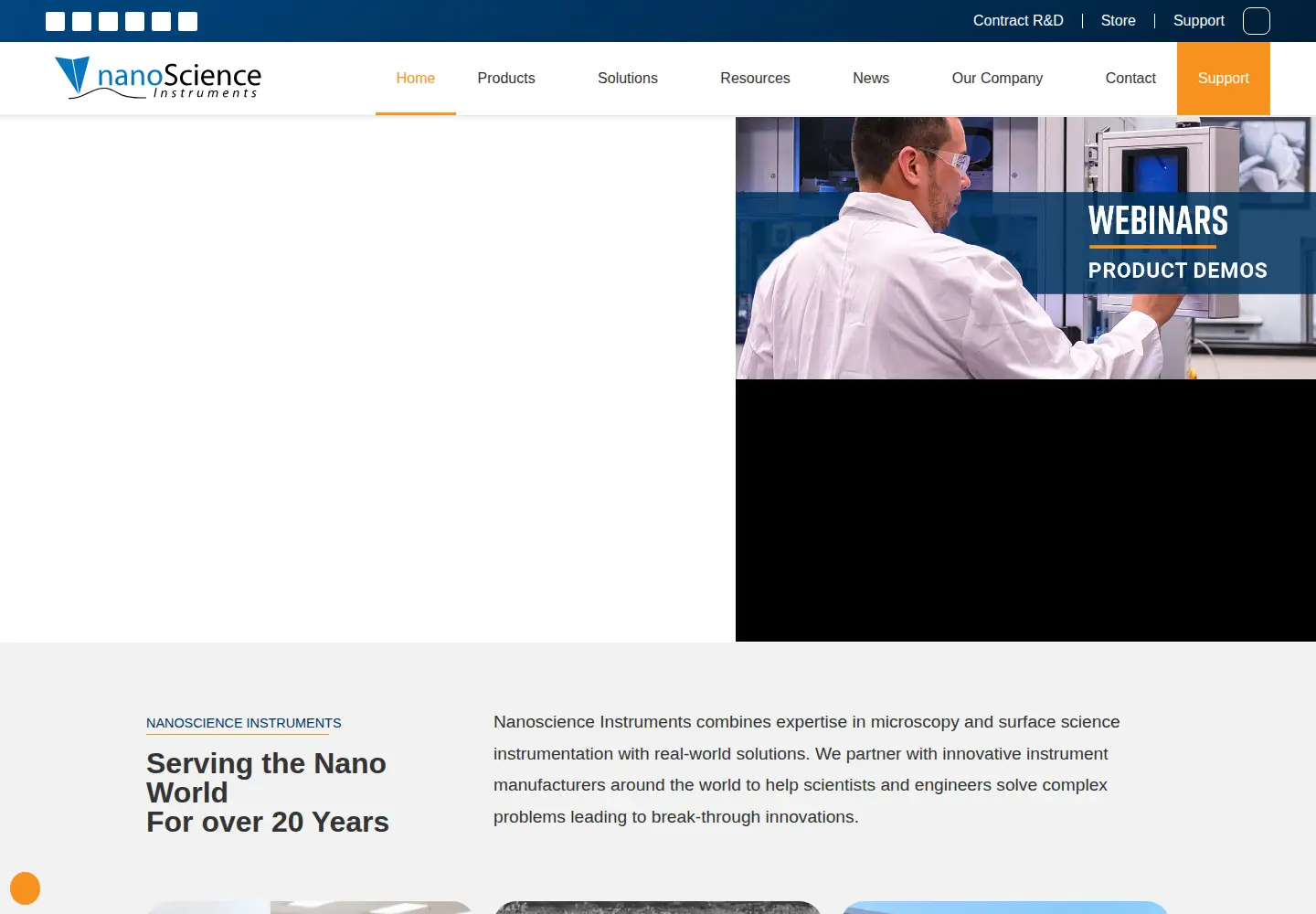Screen dimensions: 1316x914
Task: Go to the Contact page
Action: (1130, 79)
